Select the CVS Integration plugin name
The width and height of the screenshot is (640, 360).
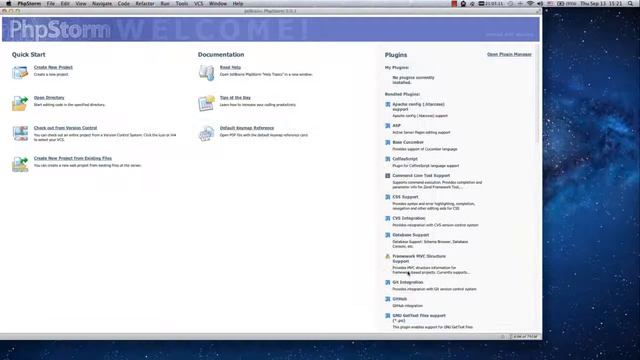(409, 218)
